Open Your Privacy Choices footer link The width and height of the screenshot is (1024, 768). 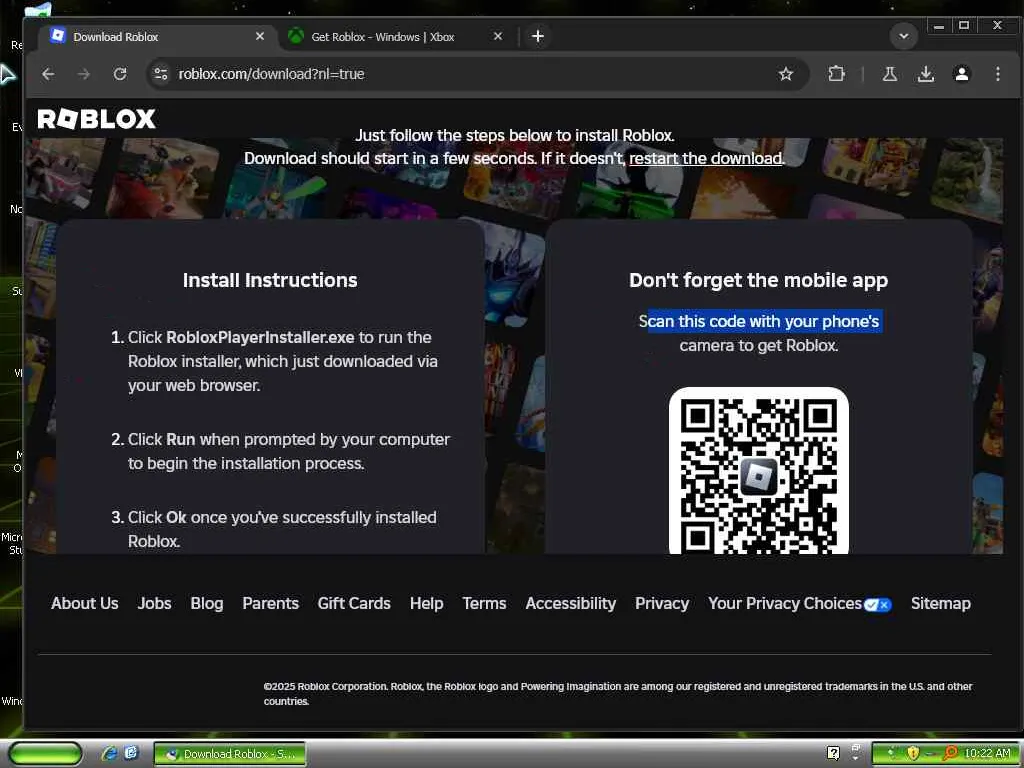(x=785, y=603)
